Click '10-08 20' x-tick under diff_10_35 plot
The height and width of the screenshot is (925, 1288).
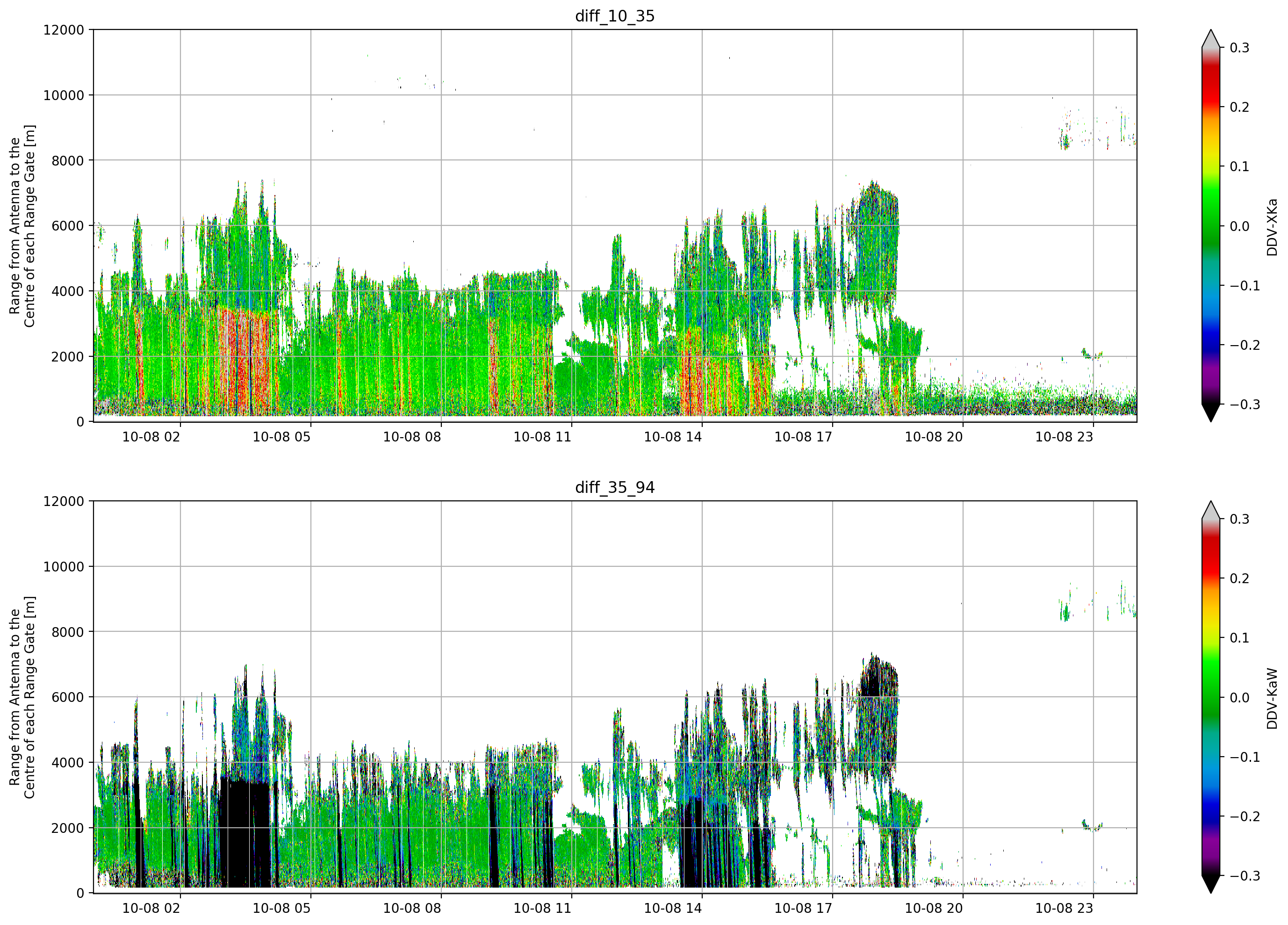click(934, 437)
